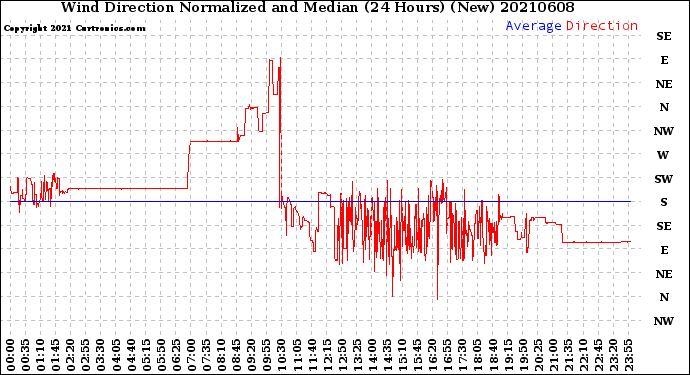This screenshot has width=690, height=375.
Task: Click the time label '05:15'
Action: pyautogui.click(x=146, y=355)
